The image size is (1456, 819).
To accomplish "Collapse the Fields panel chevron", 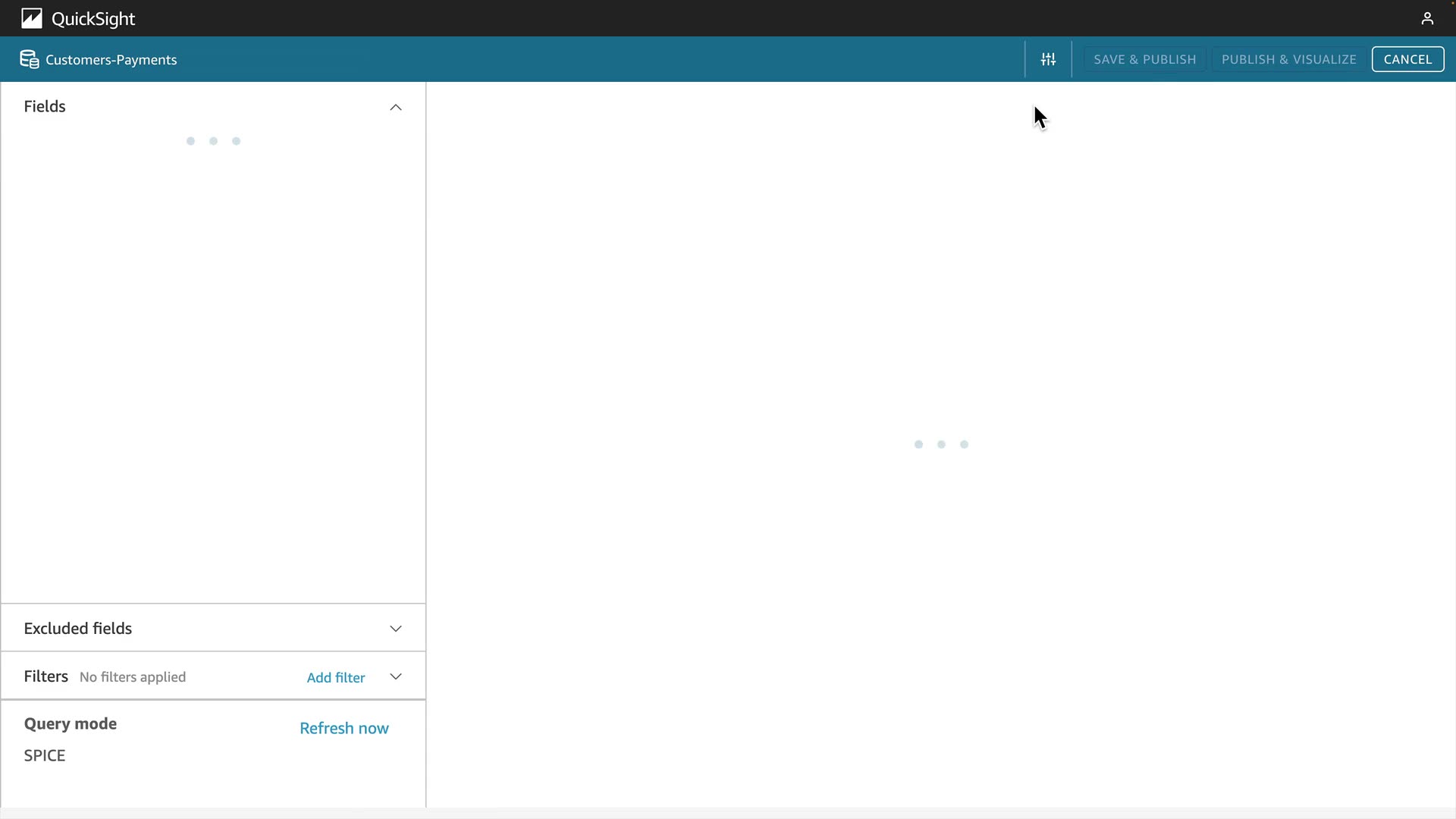I will 395,107.
